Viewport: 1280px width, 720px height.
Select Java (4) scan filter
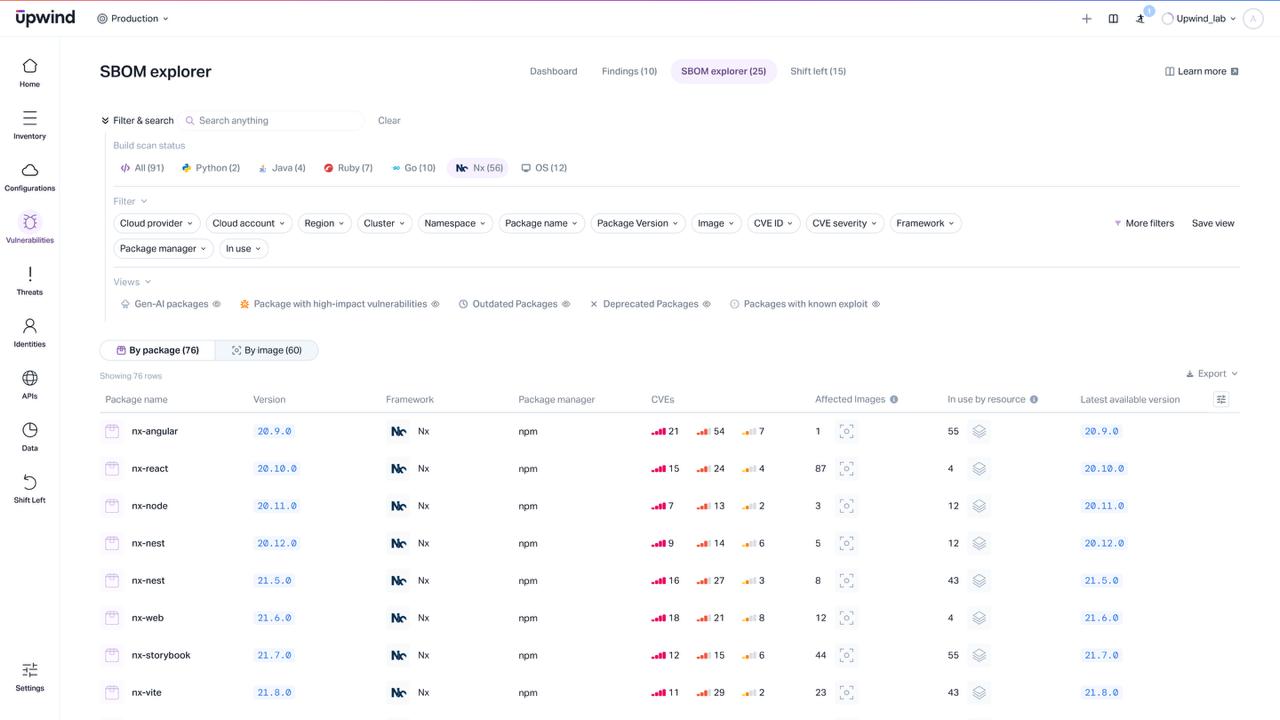[282, 168]
